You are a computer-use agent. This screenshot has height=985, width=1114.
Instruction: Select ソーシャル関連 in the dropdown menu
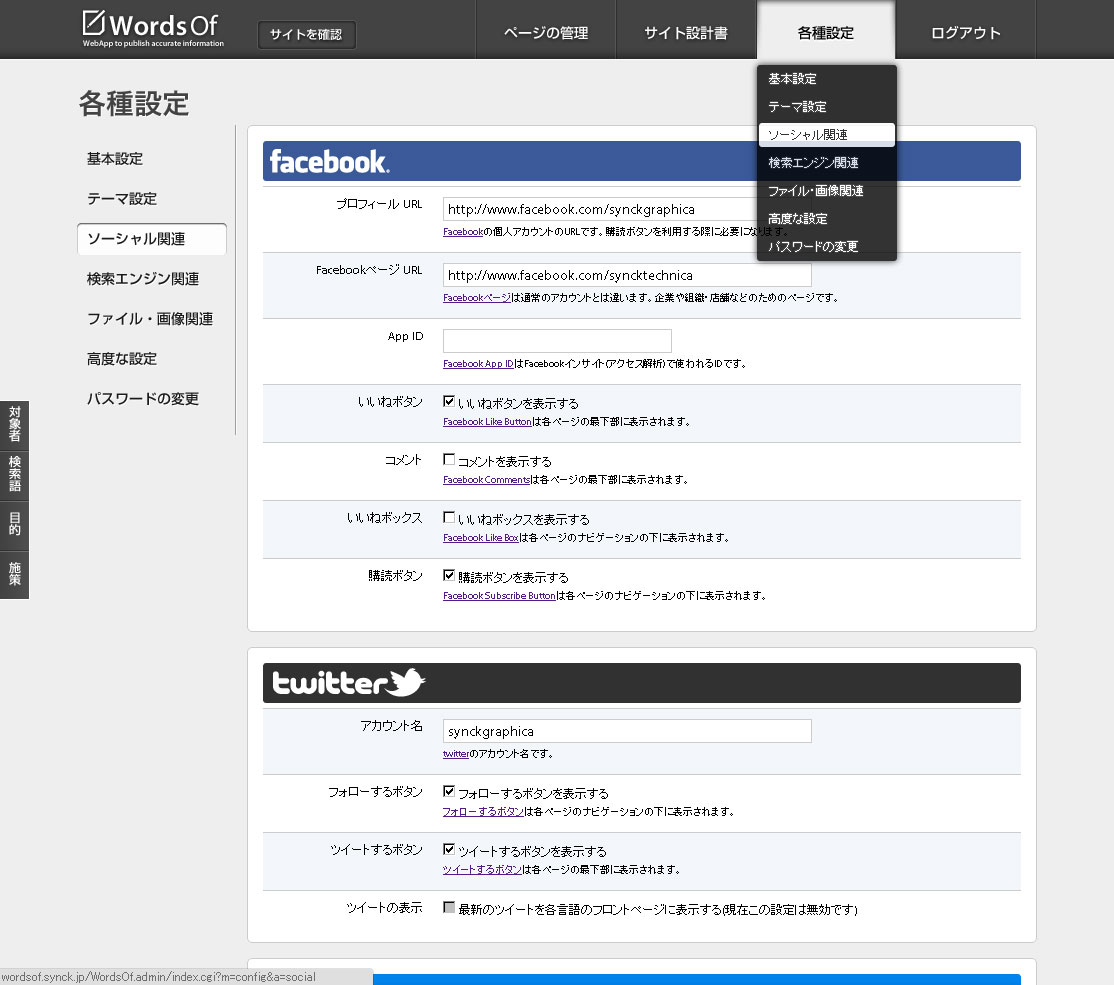tap(827, 135)
